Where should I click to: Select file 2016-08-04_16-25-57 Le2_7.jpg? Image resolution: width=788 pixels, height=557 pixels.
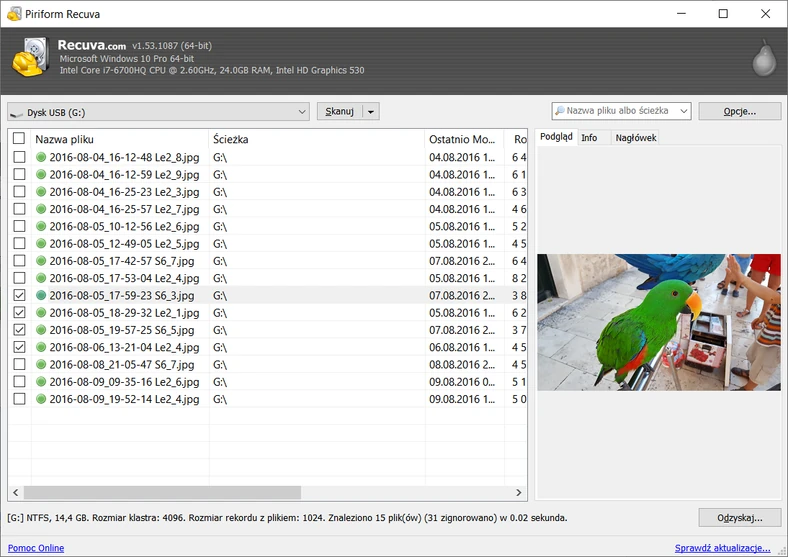tap(124, 209)
